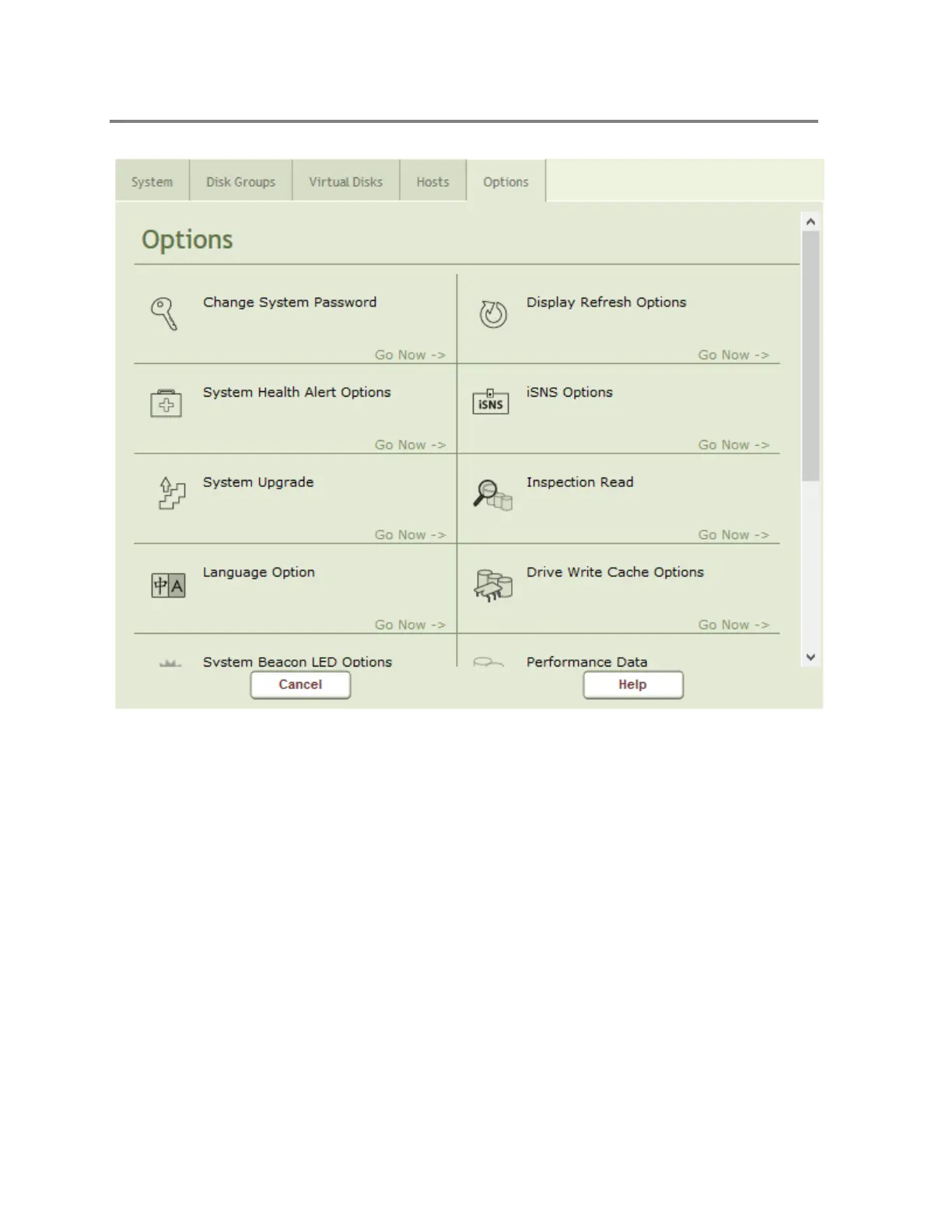
Task: Click the scrollbar up arrow
Action: (810, 222)
